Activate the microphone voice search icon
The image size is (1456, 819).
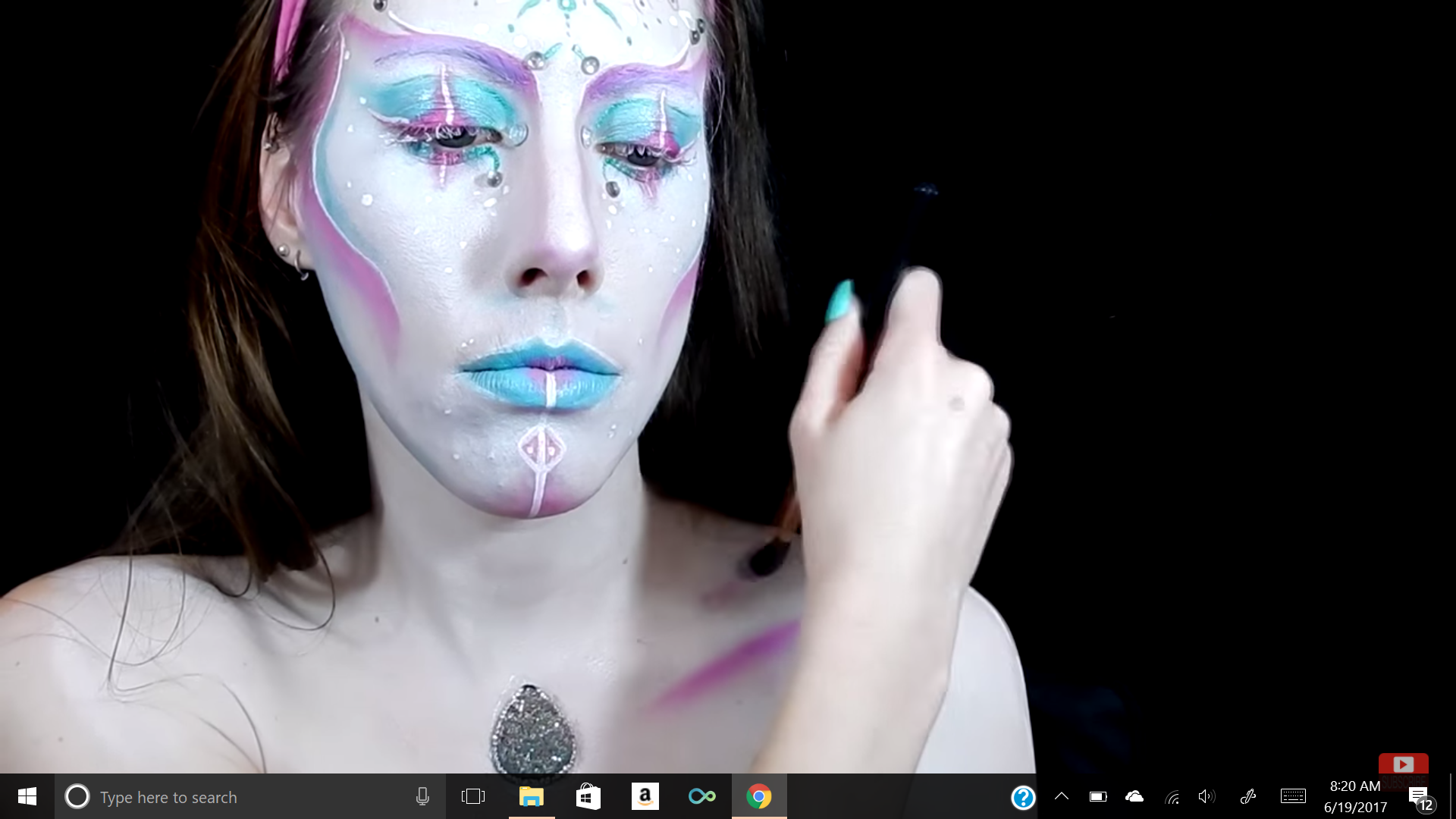(422, 796)
